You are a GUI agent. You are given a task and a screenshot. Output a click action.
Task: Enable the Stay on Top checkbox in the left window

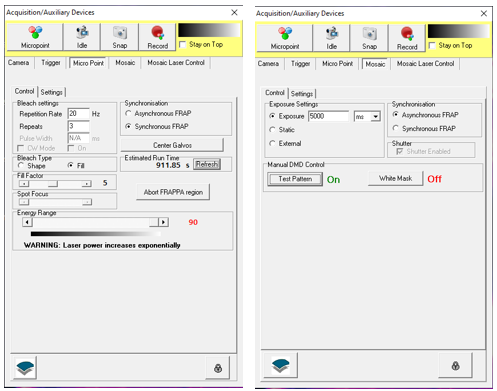pyautogui.click(x=183, y=44)
